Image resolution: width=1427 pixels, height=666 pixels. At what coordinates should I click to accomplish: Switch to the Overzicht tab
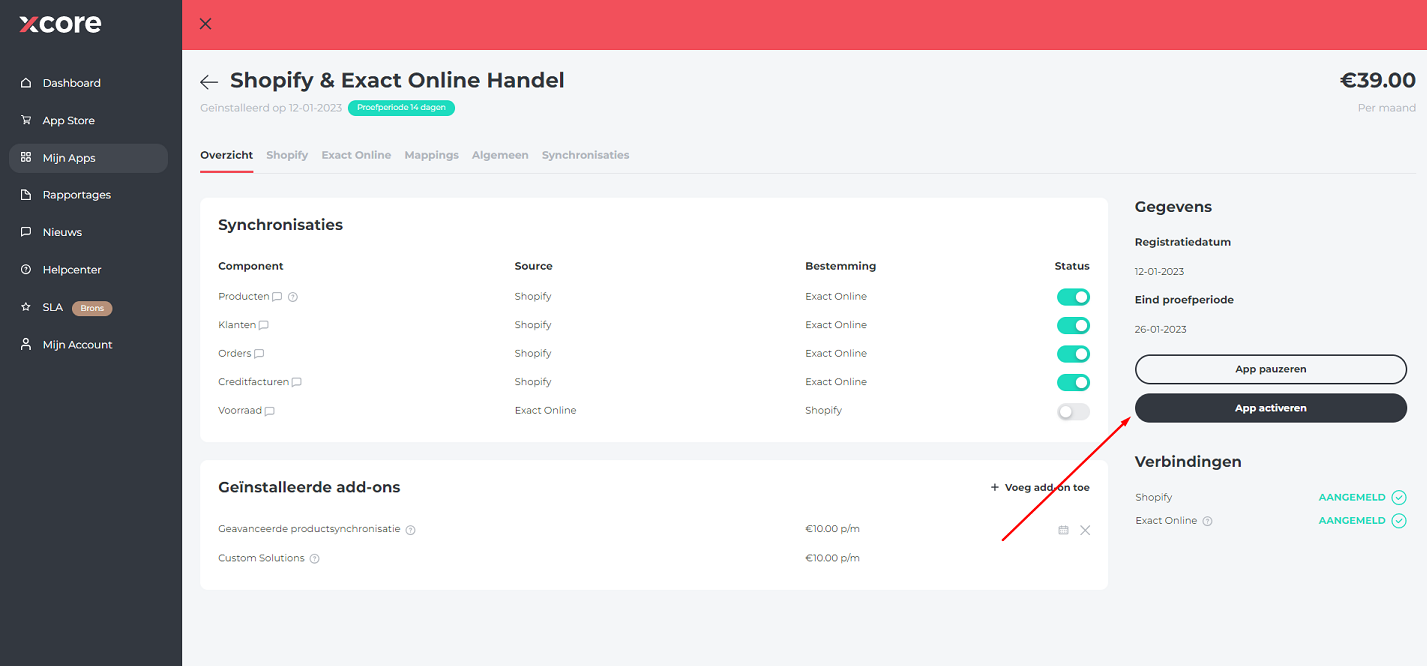[227, 155]
